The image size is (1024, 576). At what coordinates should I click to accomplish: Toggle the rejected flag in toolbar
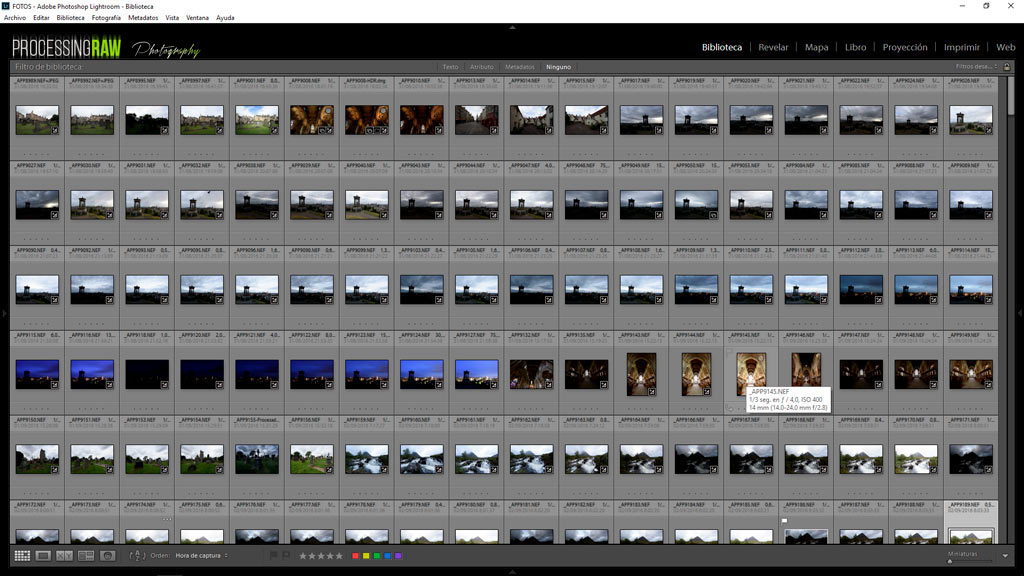click(285, 555)
